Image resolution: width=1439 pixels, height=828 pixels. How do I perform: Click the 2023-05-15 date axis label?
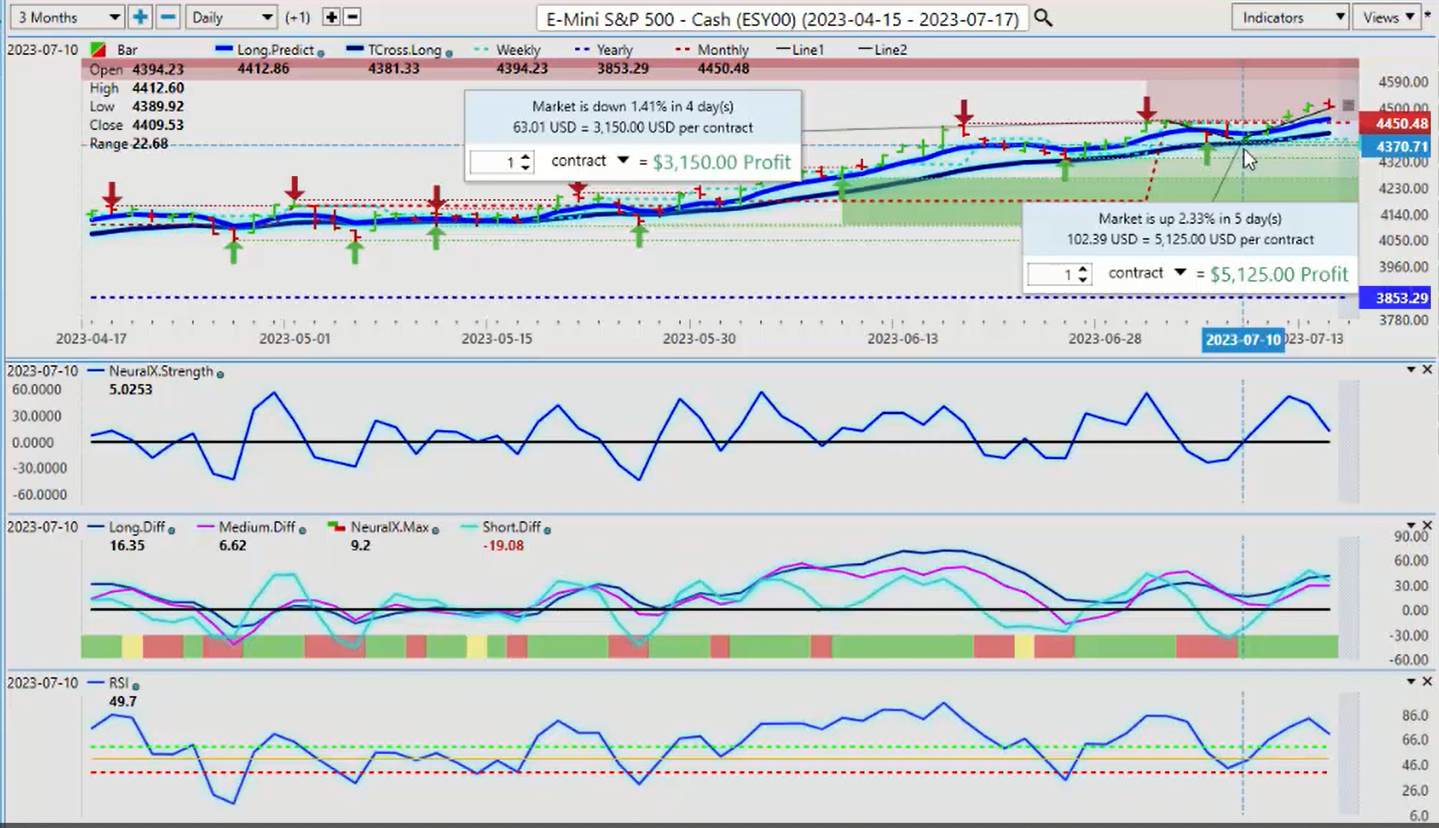(498, 339)
